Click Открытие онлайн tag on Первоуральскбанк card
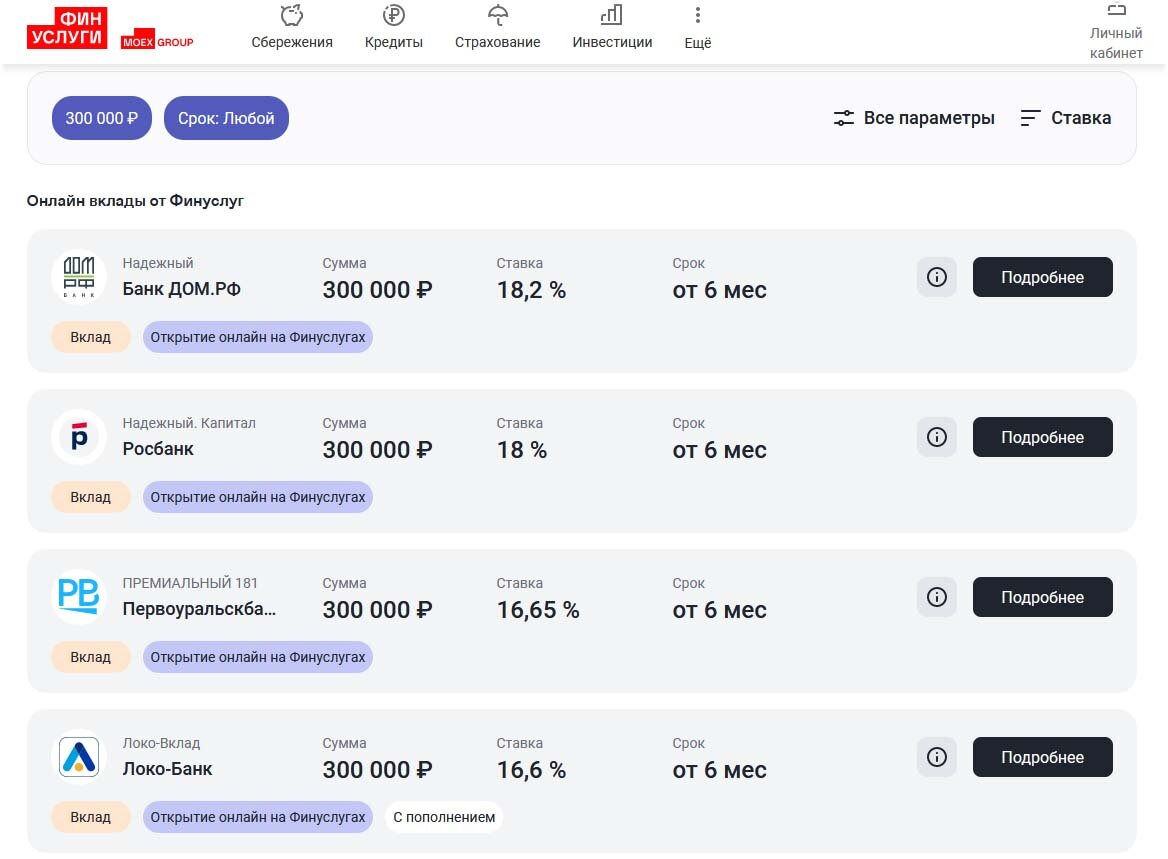1168x859 pixels. coord(258,657)
